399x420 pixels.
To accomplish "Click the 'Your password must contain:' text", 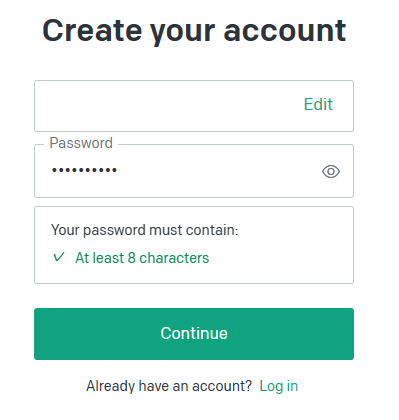I will tap(145, 230).
